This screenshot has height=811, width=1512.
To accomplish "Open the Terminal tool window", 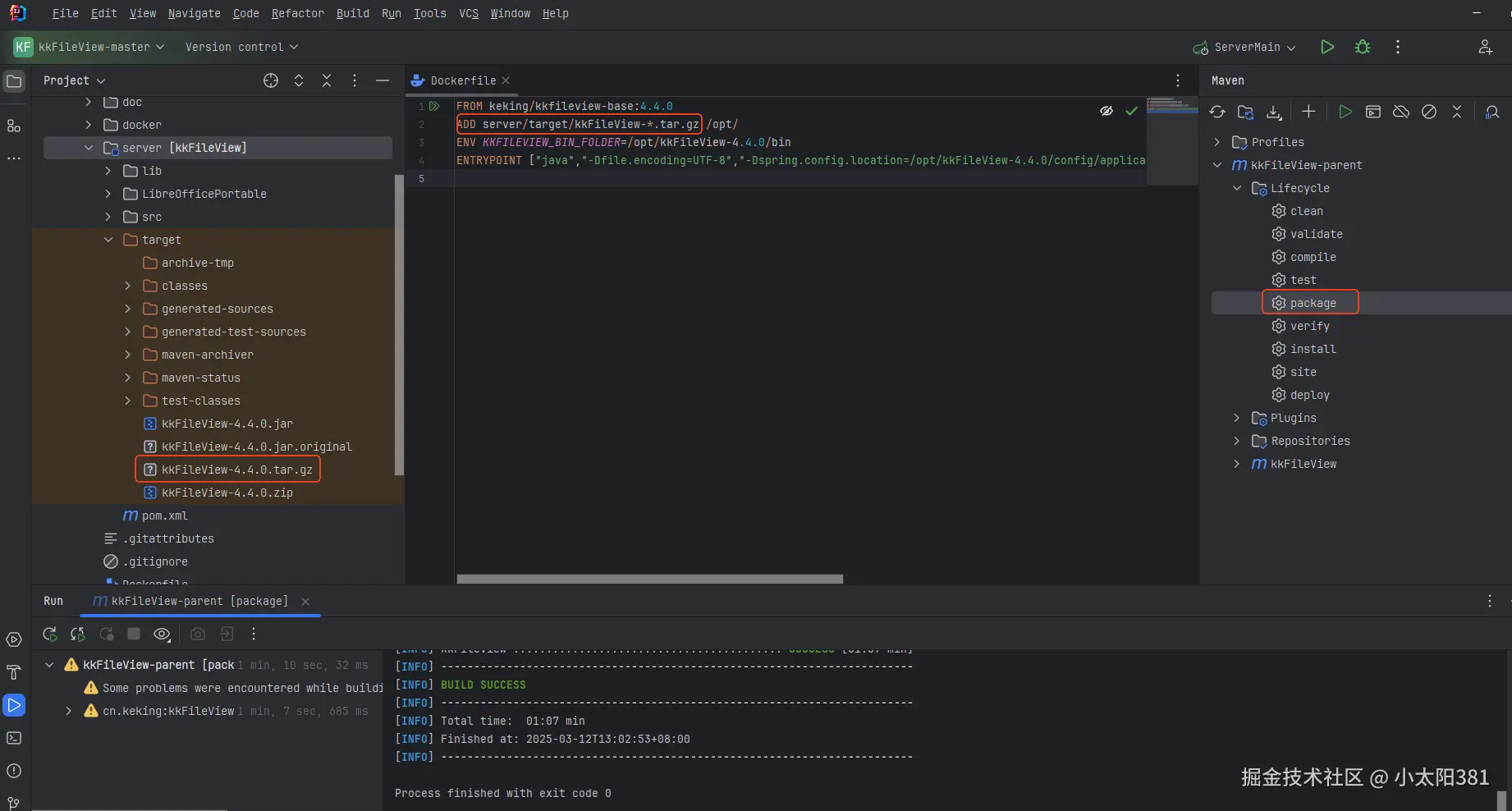I will click(14, 738).
